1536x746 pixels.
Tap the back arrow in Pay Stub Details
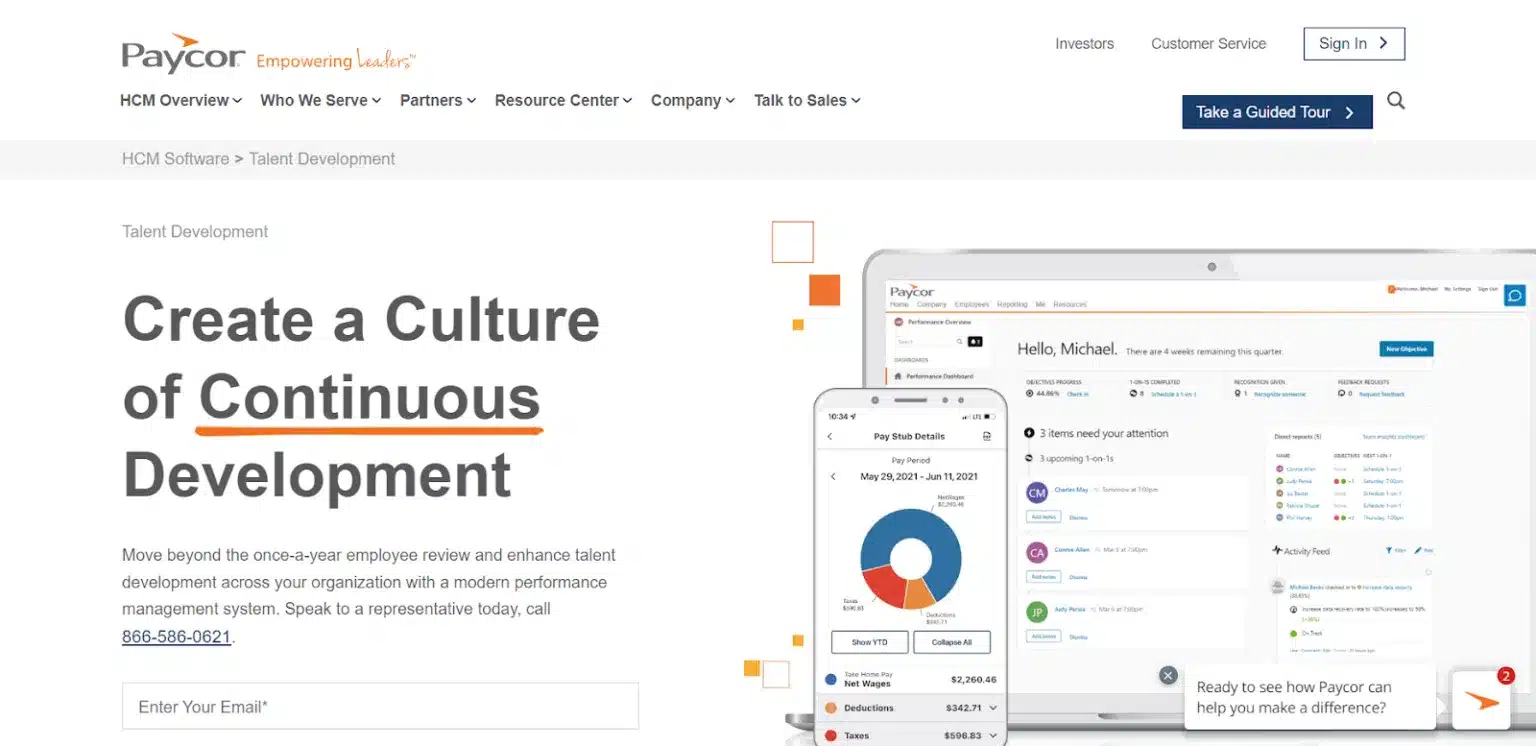pyautogui.click(x=829, y=436)
